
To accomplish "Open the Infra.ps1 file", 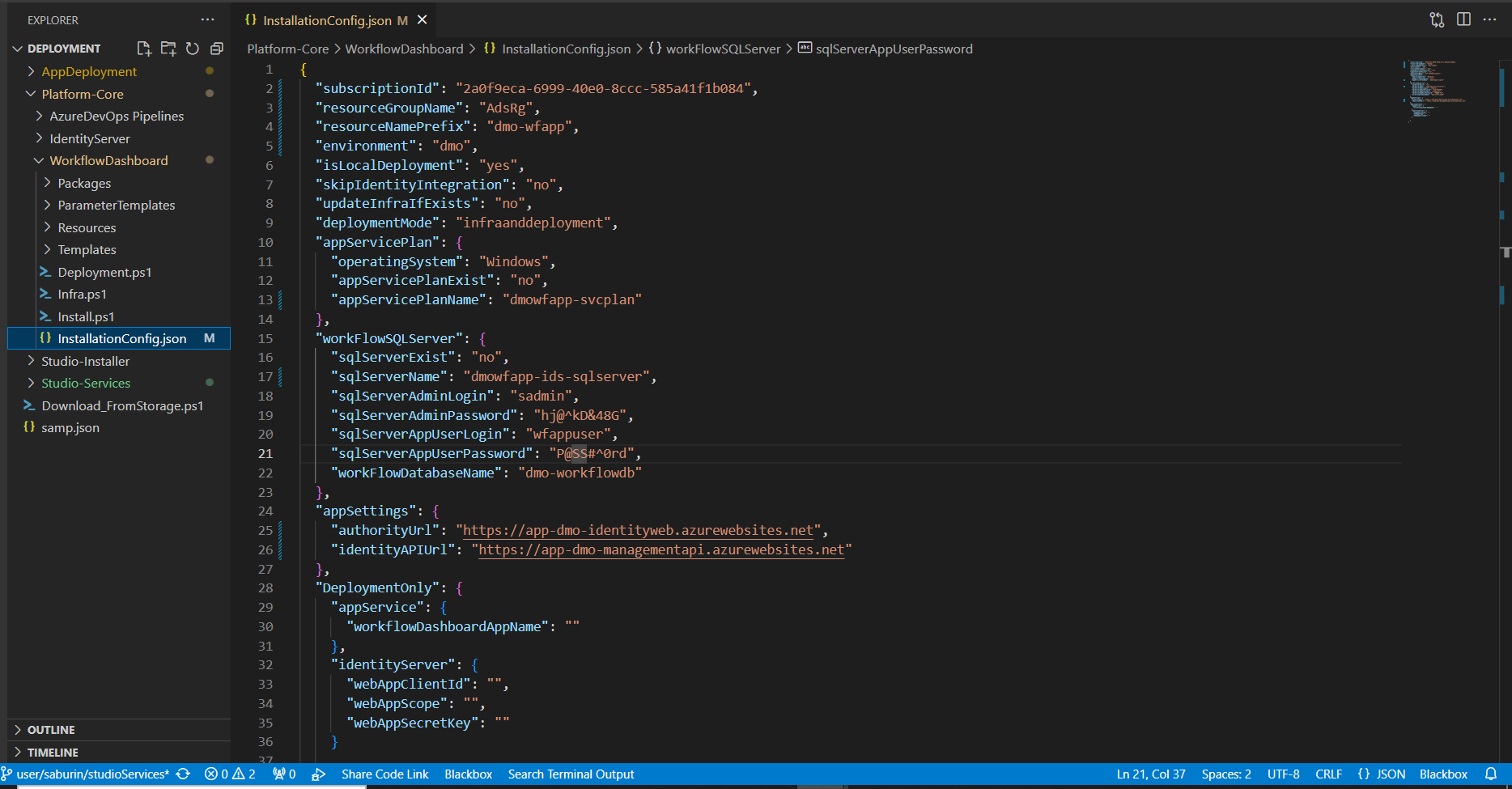I will point(82,295).
